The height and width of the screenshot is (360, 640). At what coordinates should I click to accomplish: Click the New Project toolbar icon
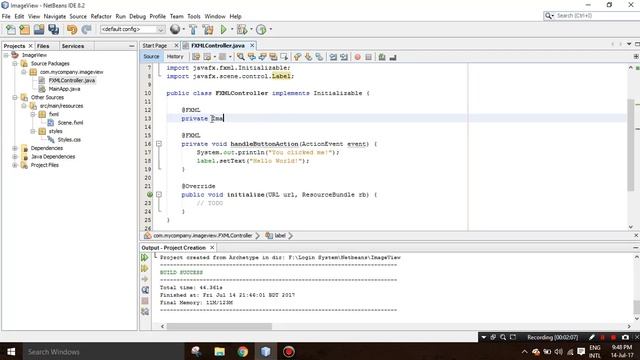click(x=25, y=29)
